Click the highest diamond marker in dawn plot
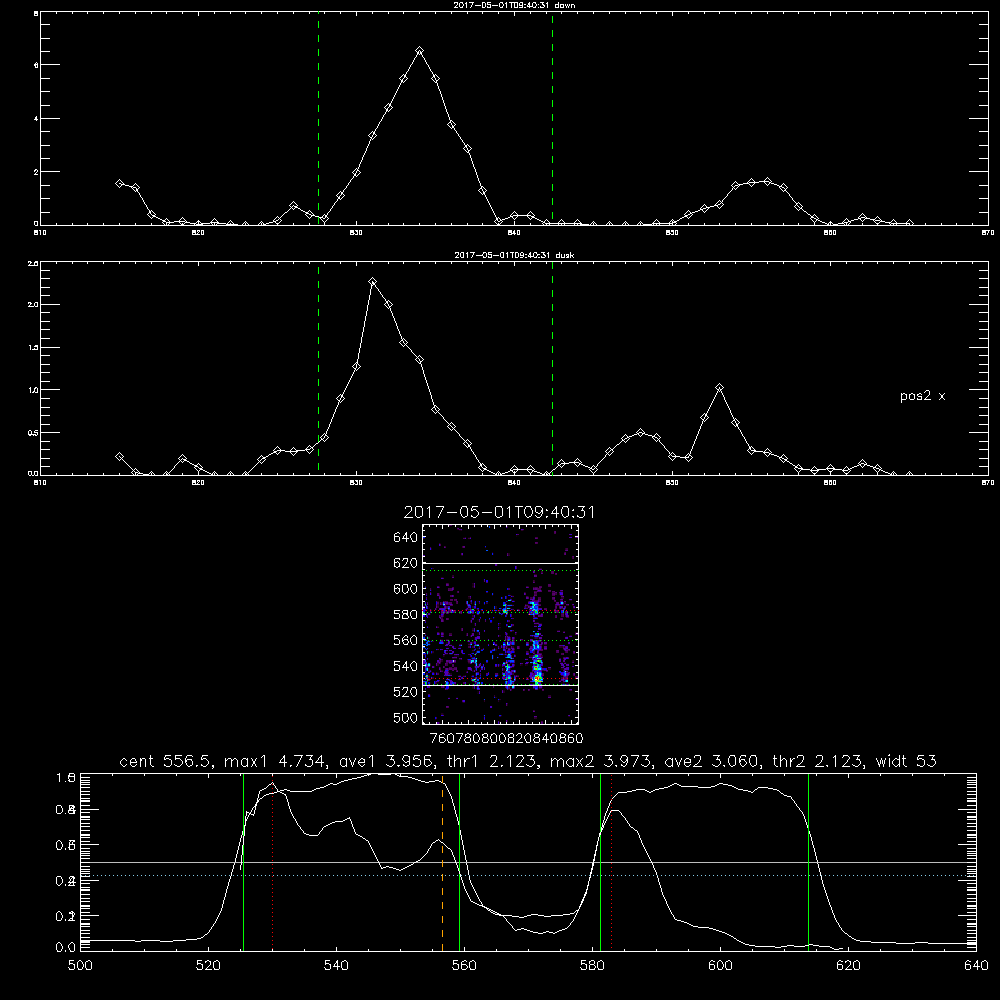Viewport: 1000px width, 1000px height. 419,50
